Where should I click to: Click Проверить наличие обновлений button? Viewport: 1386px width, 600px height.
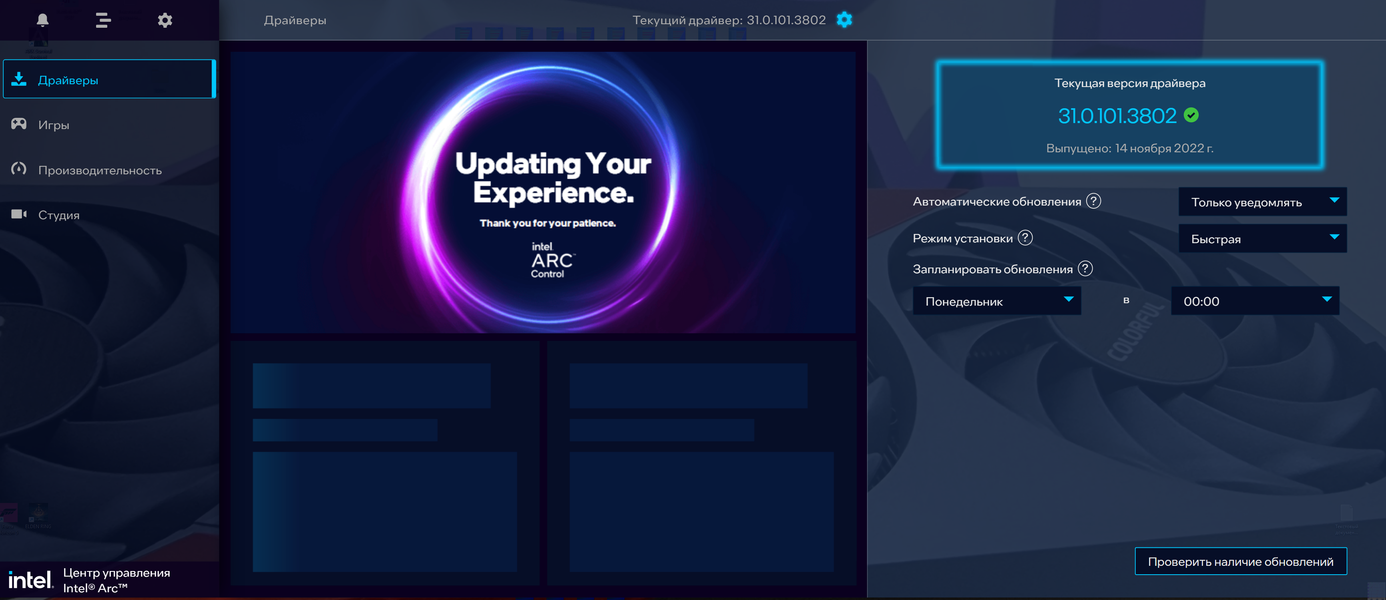click(1241, 561)
